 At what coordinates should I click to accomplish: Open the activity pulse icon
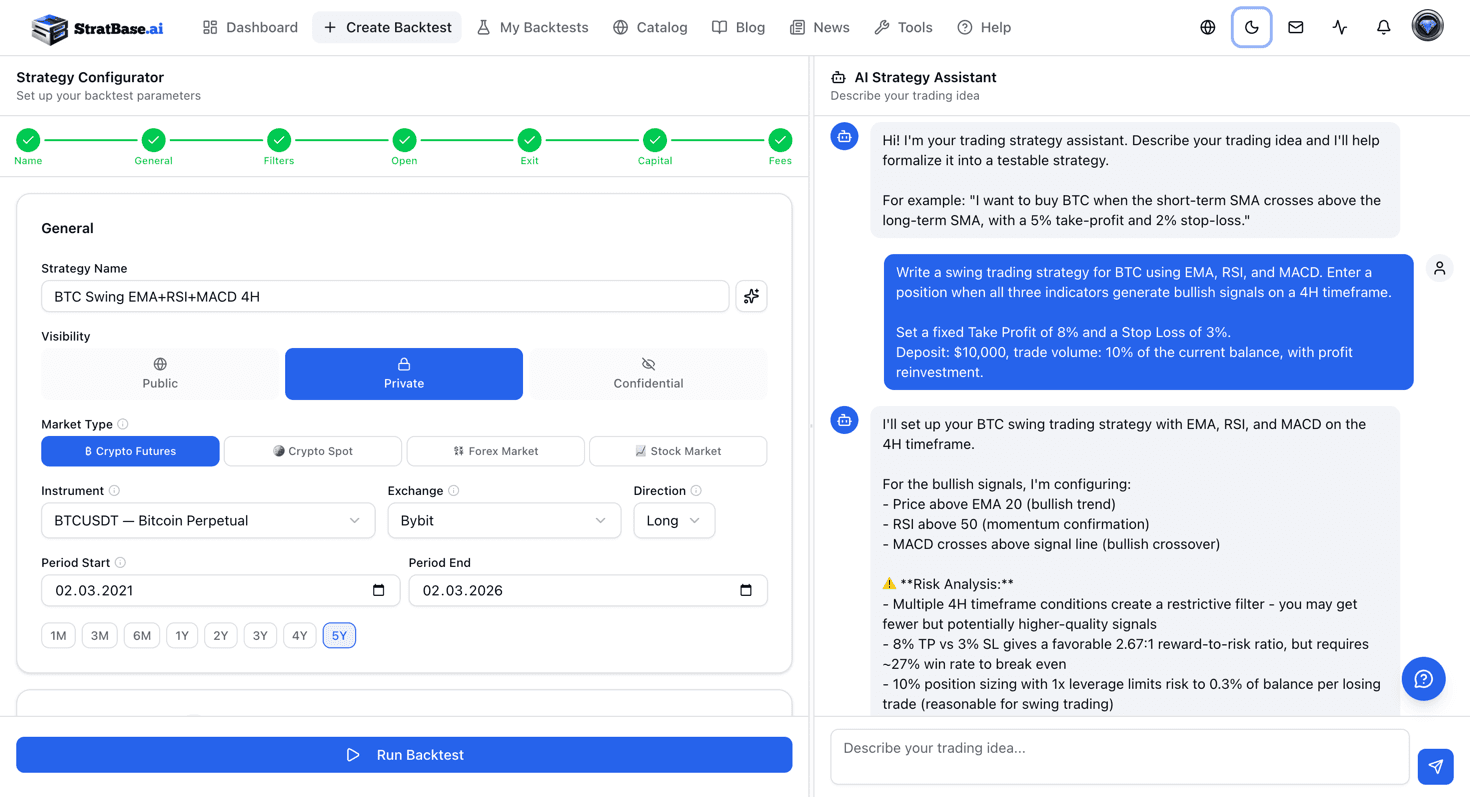1339,27
